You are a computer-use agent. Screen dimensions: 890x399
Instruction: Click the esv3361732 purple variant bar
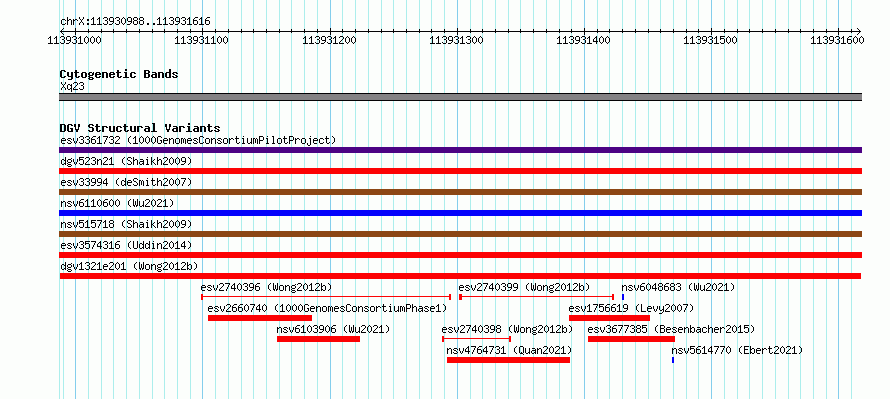460,150
